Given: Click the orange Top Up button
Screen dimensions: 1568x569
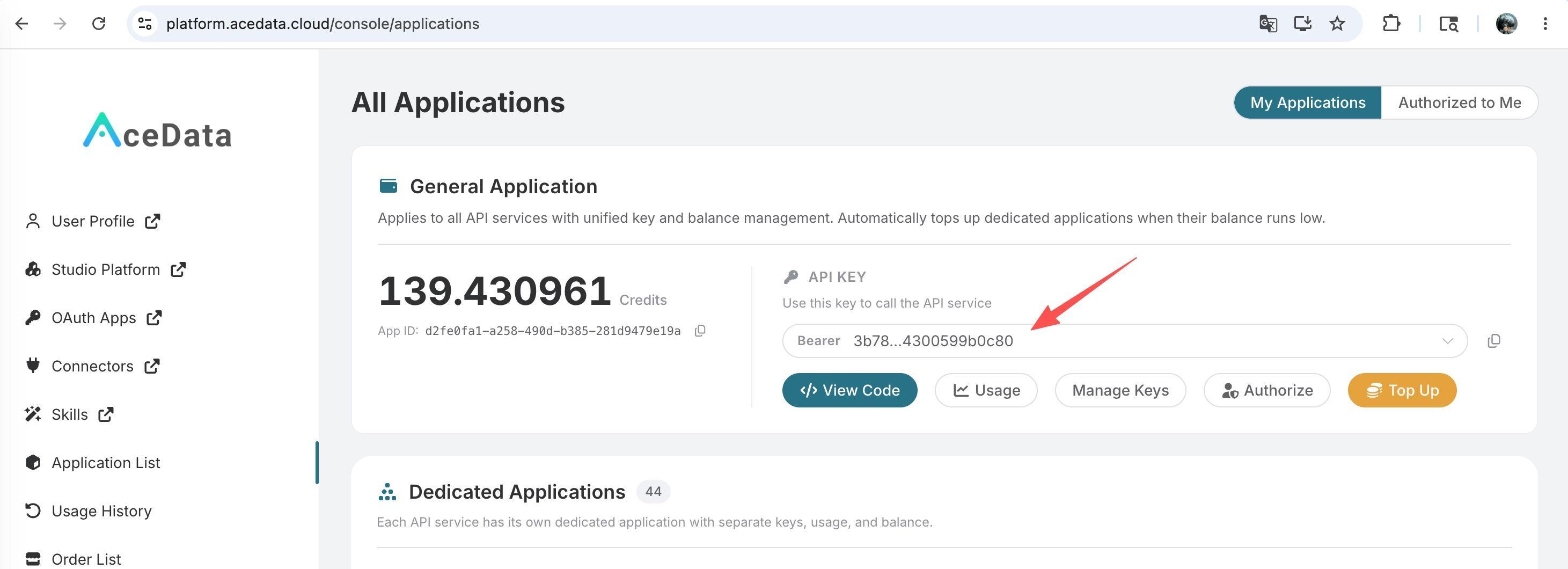Looking at the screenshot, I should [x=1402, y=390].
